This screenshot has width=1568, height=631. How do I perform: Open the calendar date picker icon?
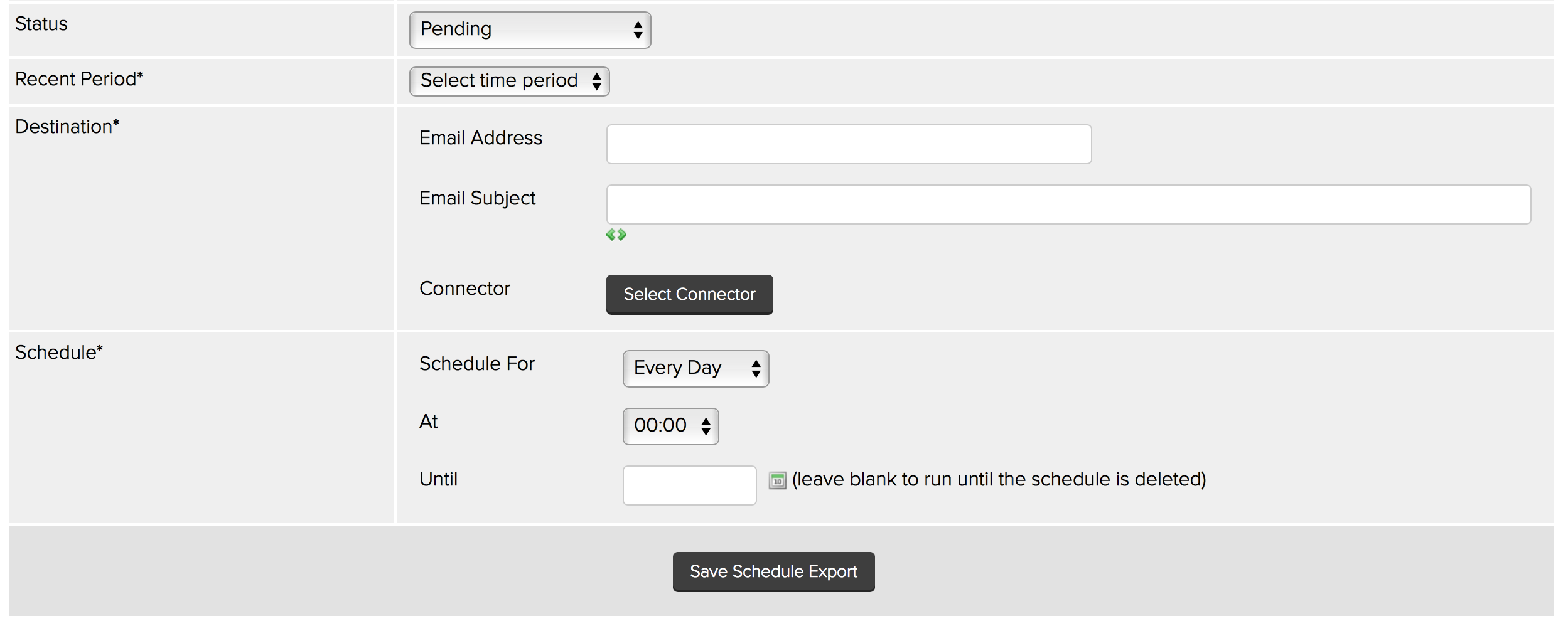[777, 480]
